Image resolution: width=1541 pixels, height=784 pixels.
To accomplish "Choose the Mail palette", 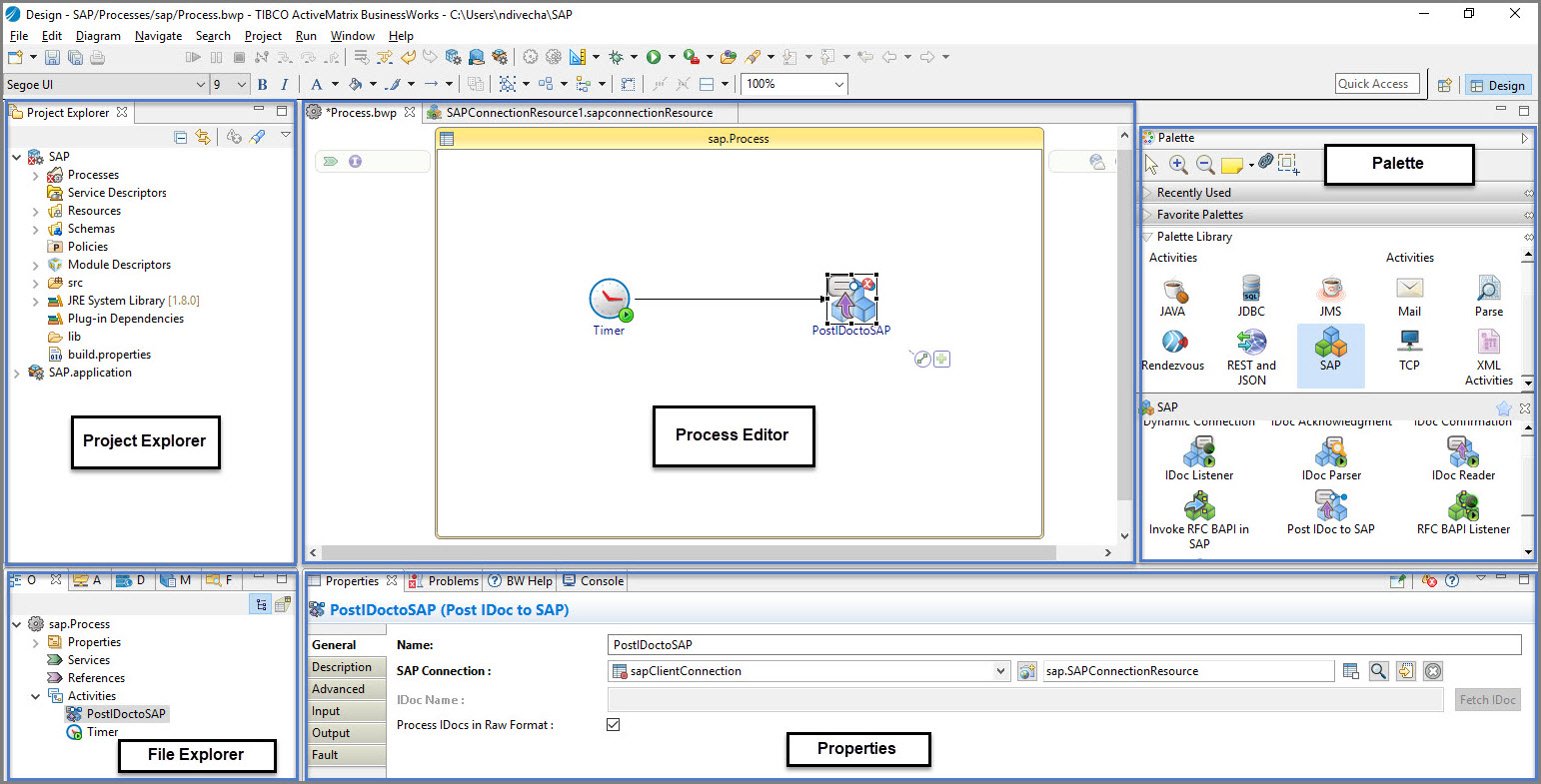I will 1409,297.
